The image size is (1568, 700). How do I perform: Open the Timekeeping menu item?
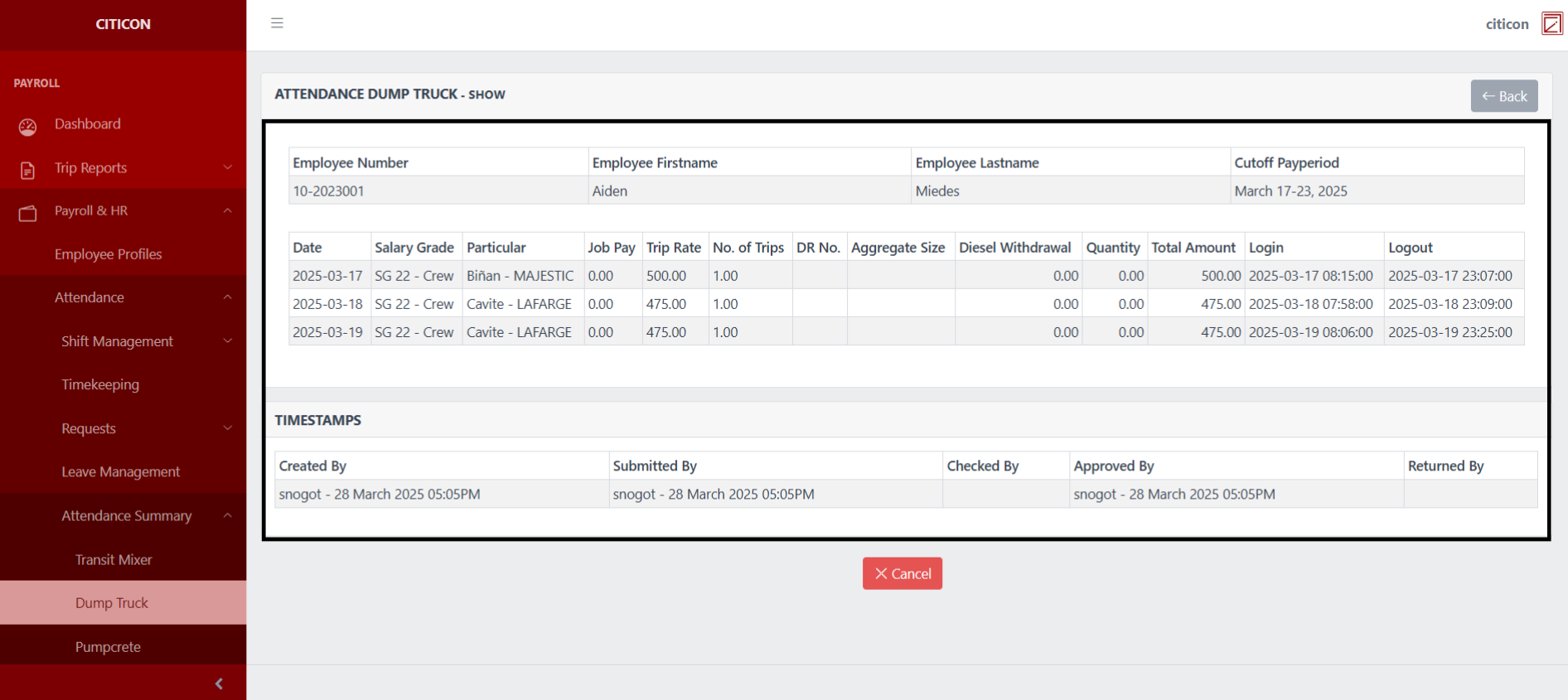(x=100, y=384)
